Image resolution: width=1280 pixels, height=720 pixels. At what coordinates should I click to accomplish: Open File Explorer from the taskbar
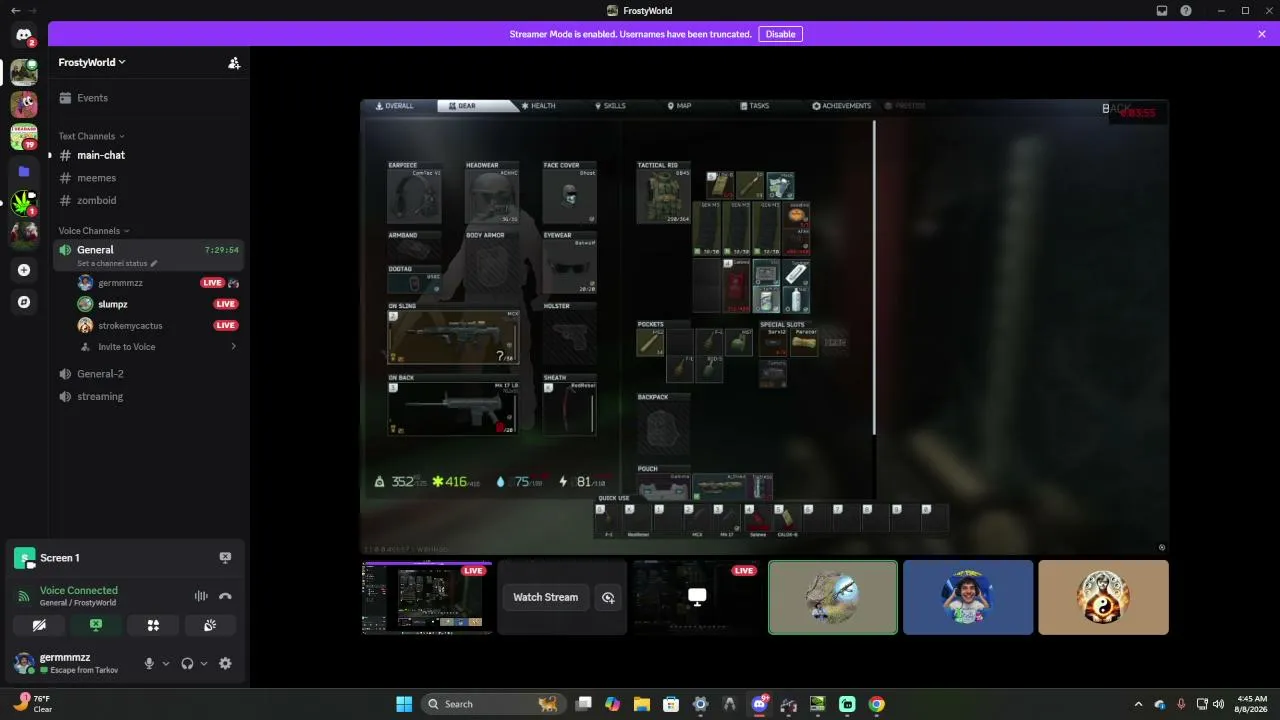[641, 704]
